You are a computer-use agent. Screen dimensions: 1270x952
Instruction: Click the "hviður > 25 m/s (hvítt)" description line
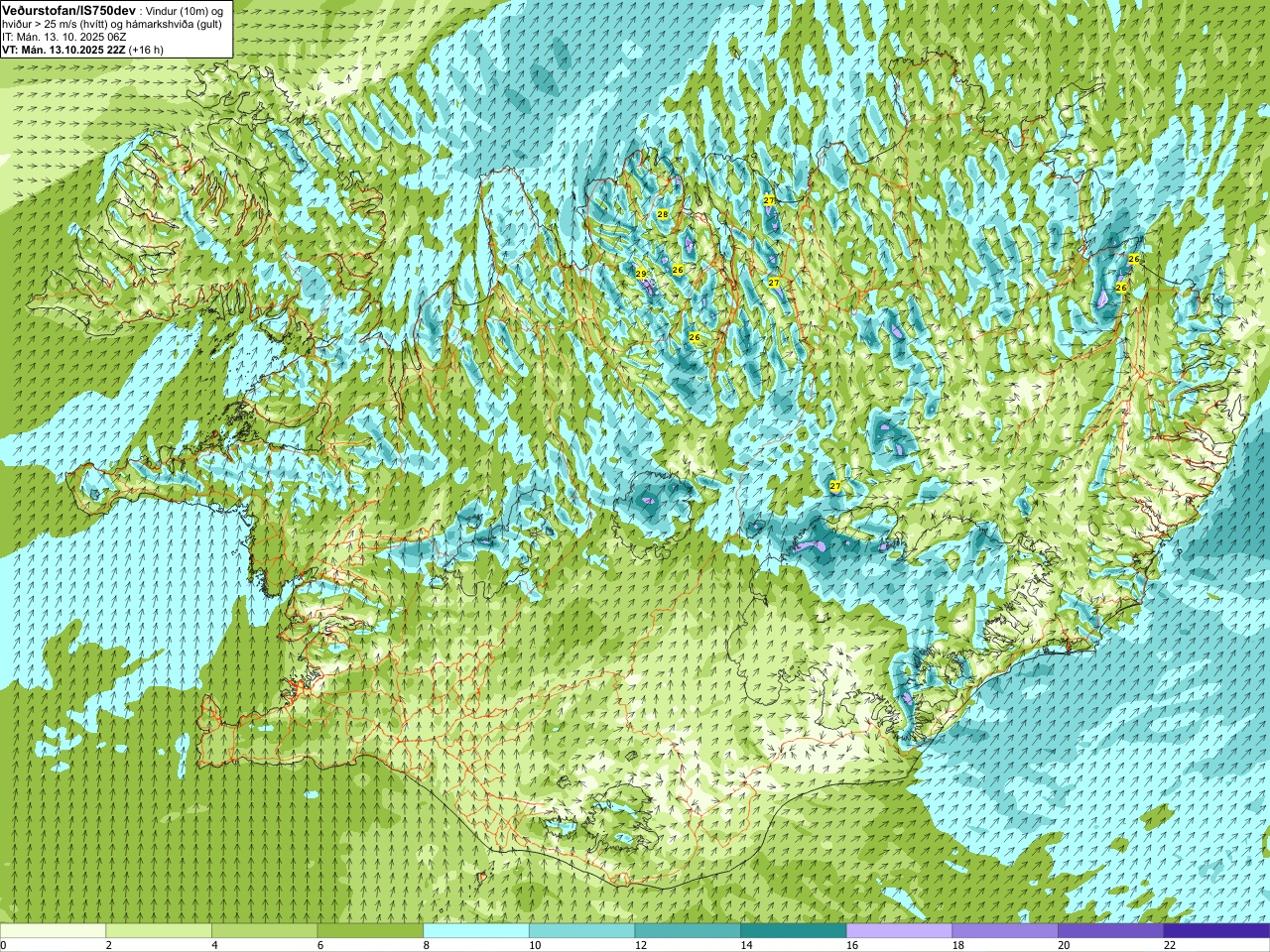(x=112, y=24)
